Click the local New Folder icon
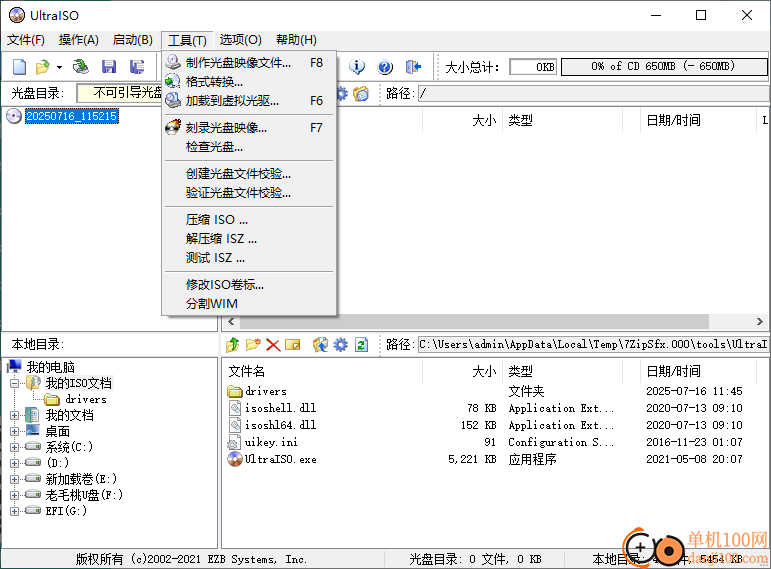Image resolution: width=771 pixels, height=569 pixels. pyautogui.click(x=253, y=345)
